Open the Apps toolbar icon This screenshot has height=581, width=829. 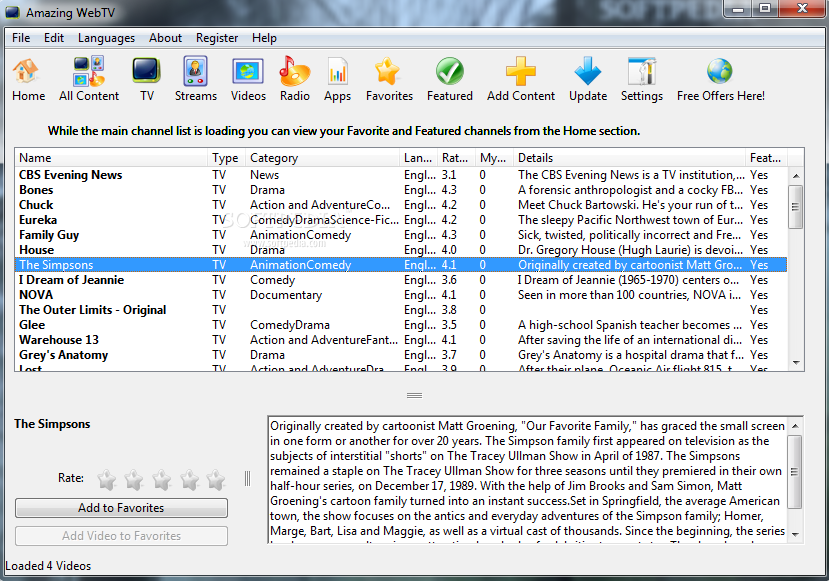coord(337,71)
